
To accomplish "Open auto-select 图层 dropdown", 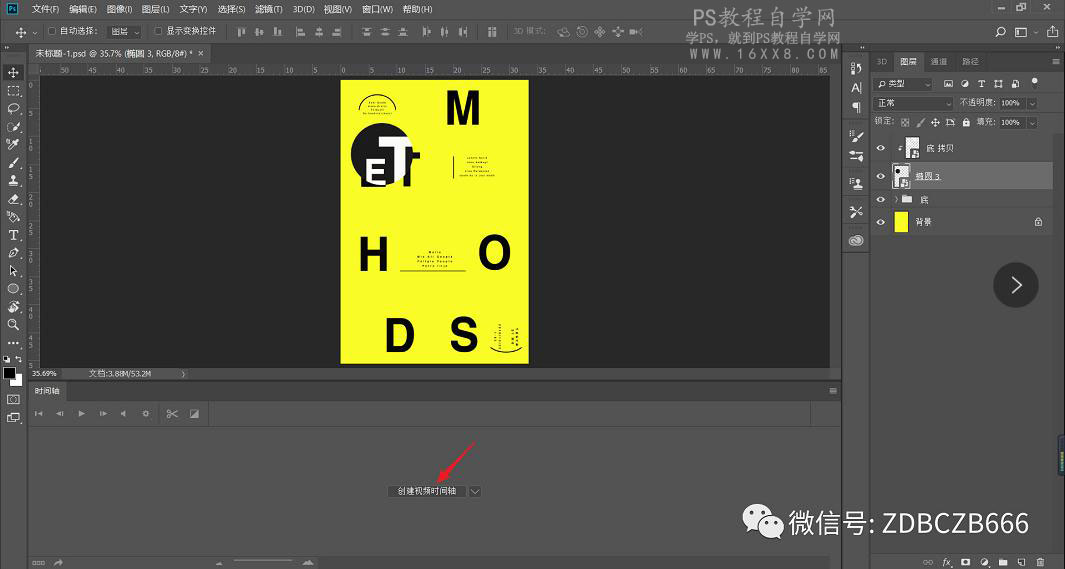I will click(x=124, y=32).
